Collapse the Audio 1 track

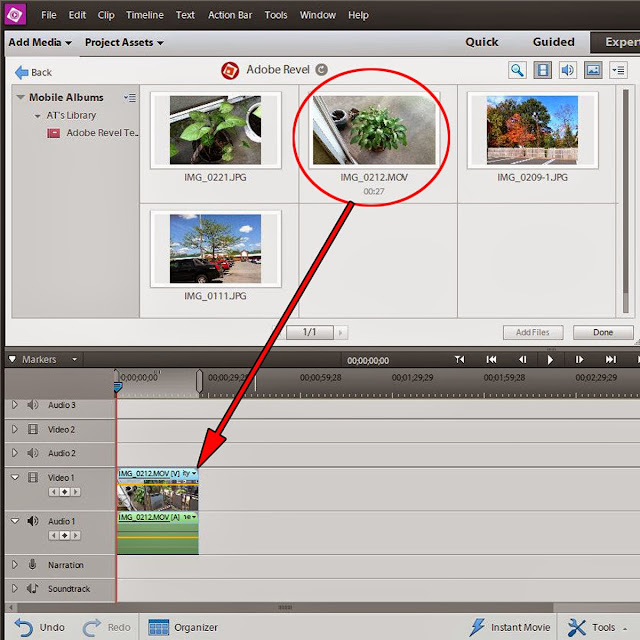coord(15,521)
